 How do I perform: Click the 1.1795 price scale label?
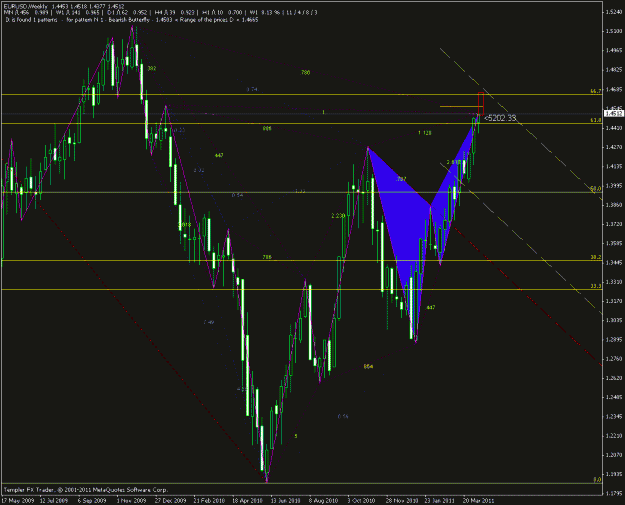tap(614, 494)
